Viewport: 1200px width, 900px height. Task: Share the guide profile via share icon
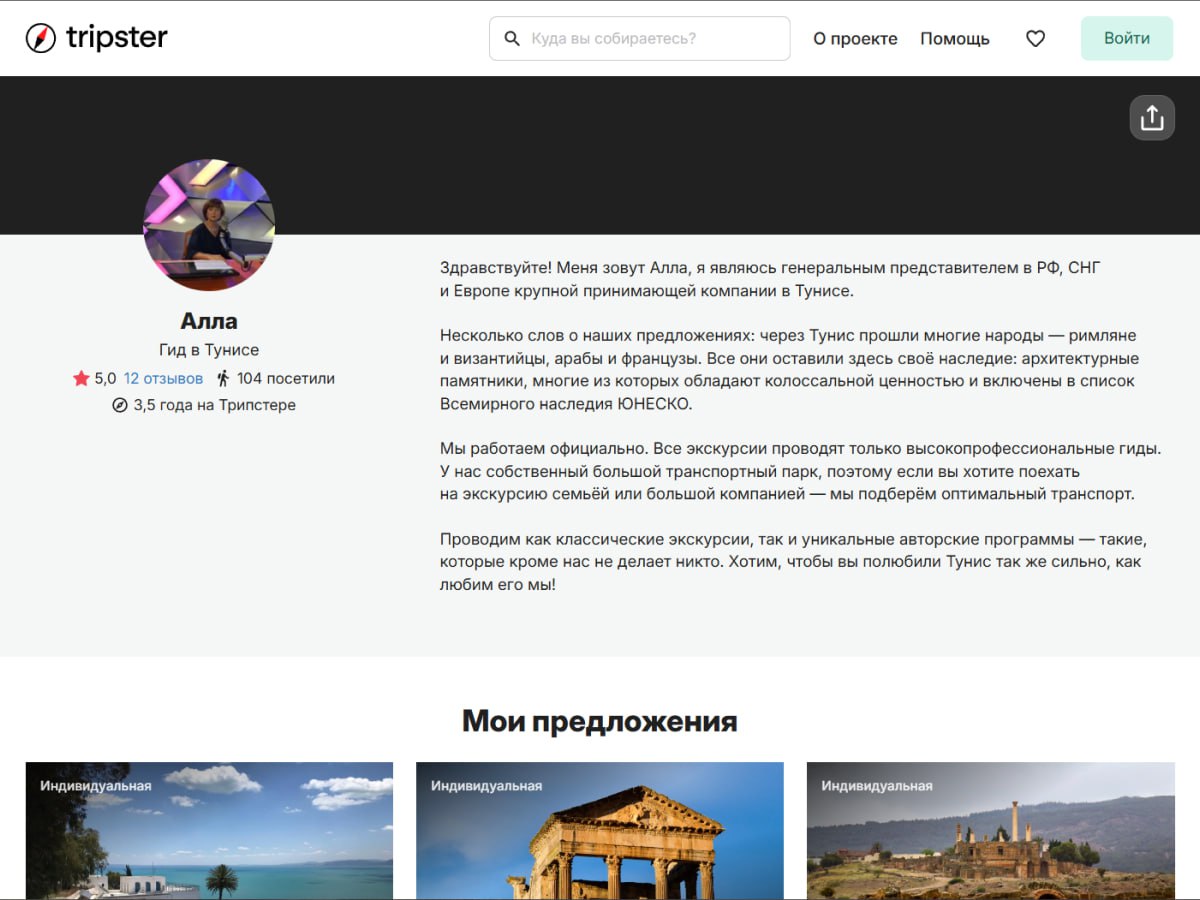click(x=1152, y=118)
